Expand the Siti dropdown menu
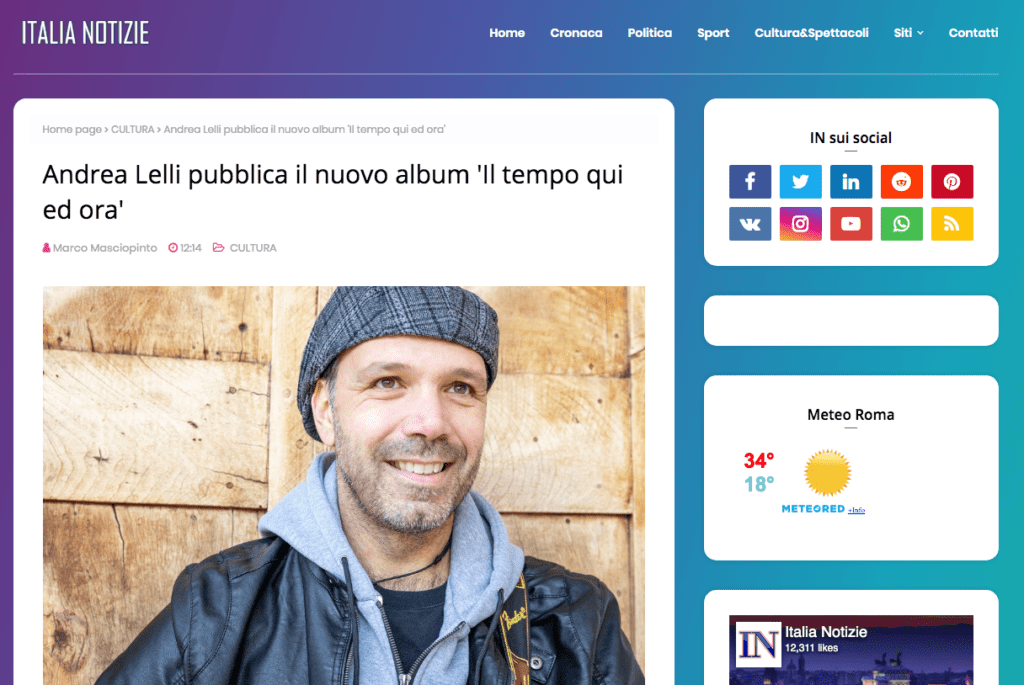This screenshot has width=1024, height=685. (908, 33)
